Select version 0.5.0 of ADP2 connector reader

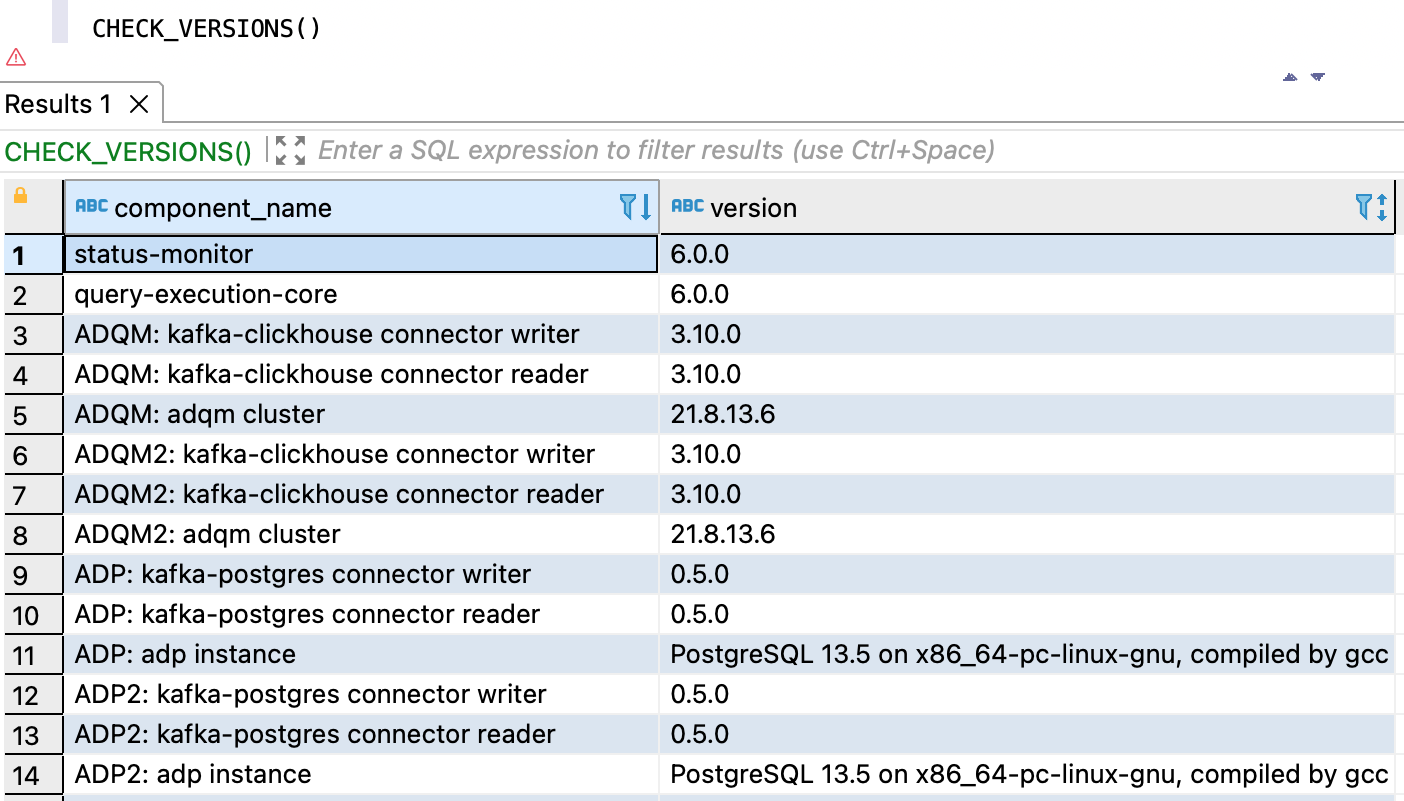click(x=1027, y=734)
